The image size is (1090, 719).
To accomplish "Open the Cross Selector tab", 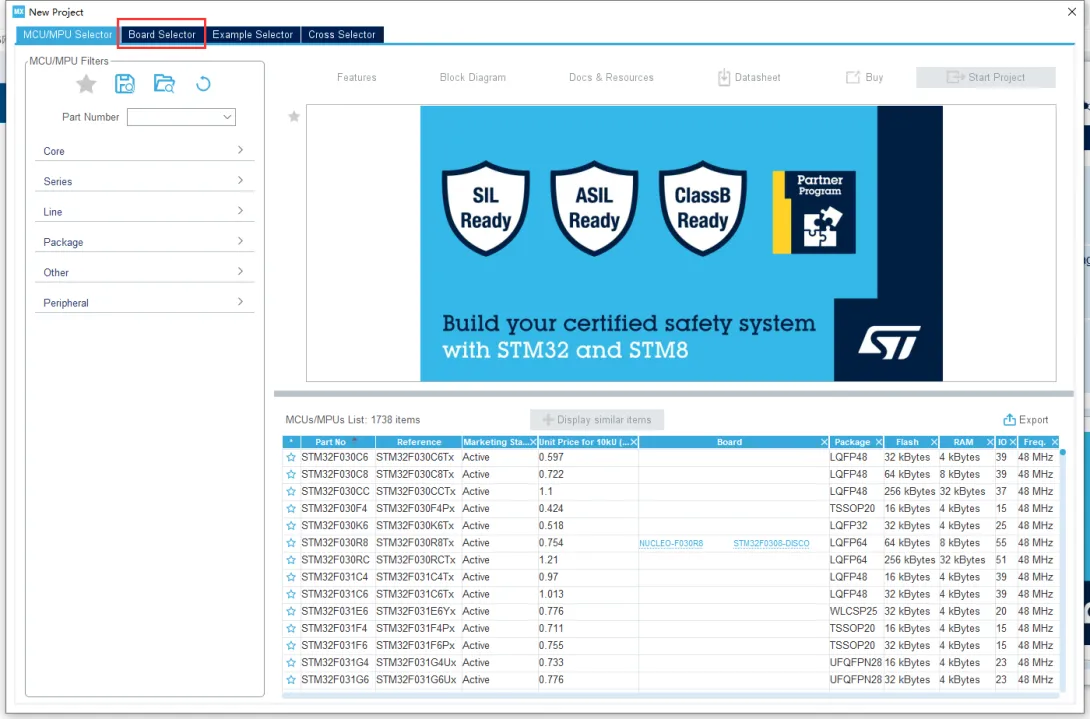I will (x=341, y=34).
